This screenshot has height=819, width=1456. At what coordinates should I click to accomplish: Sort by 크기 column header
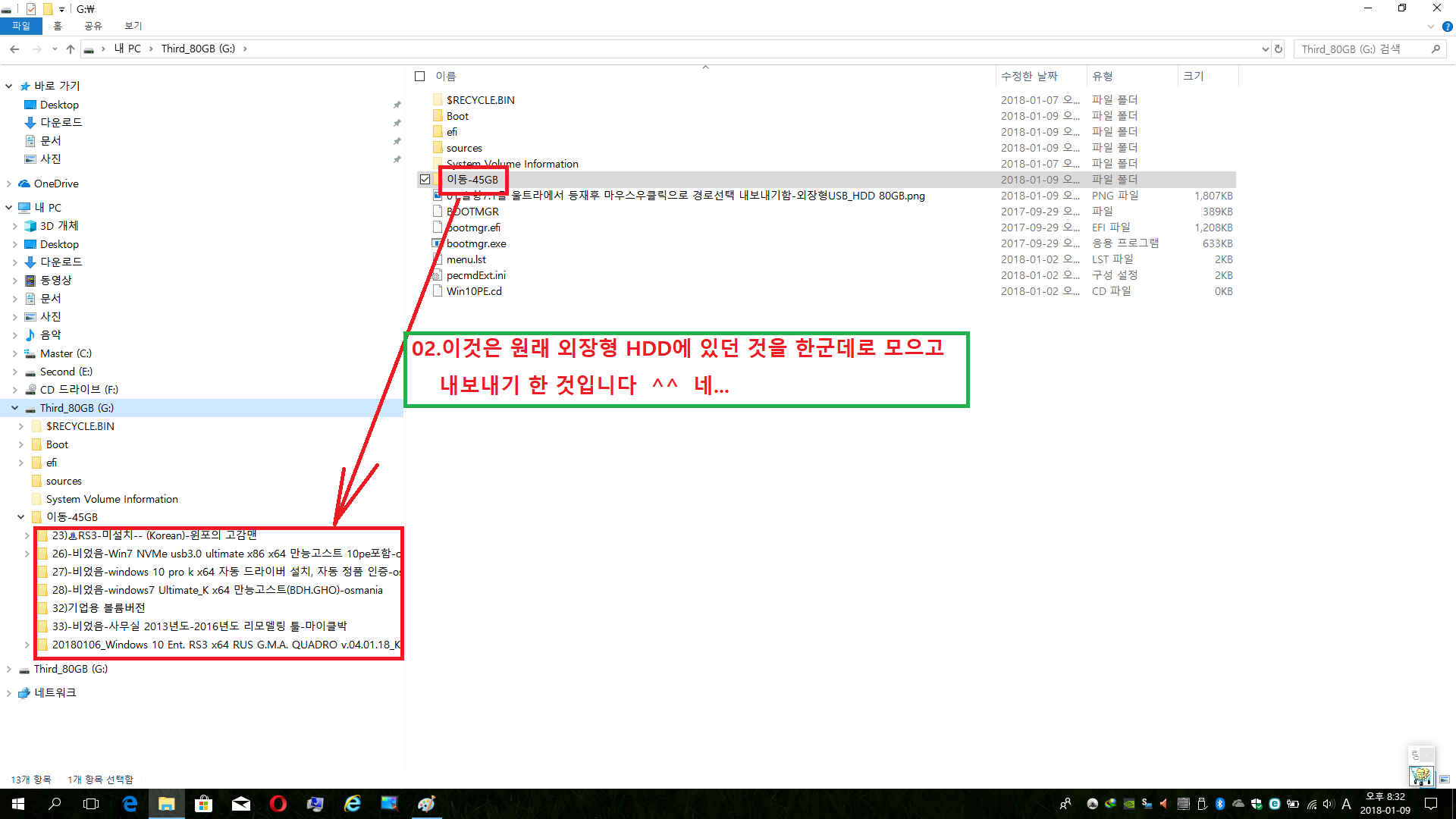point(1208,77)
